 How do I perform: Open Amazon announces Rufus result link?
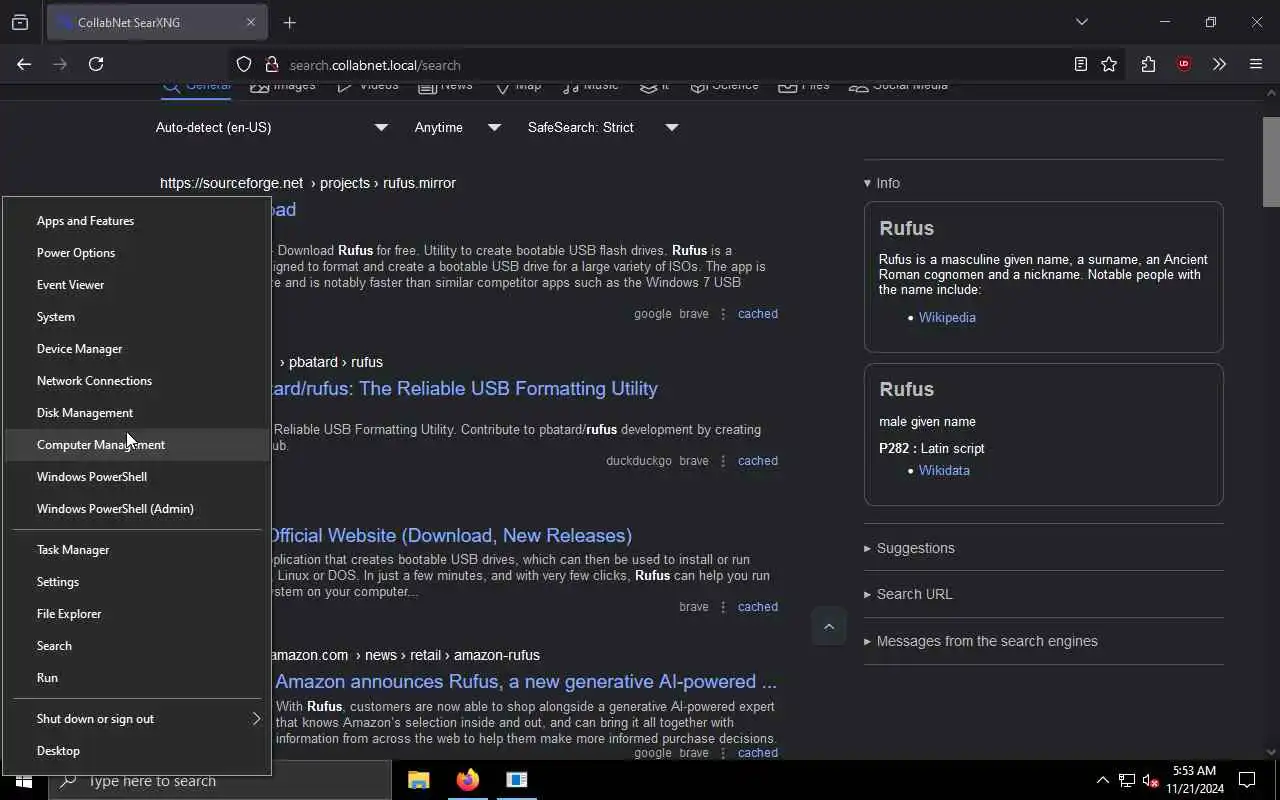pyautogui.click(x=526, y=681)
